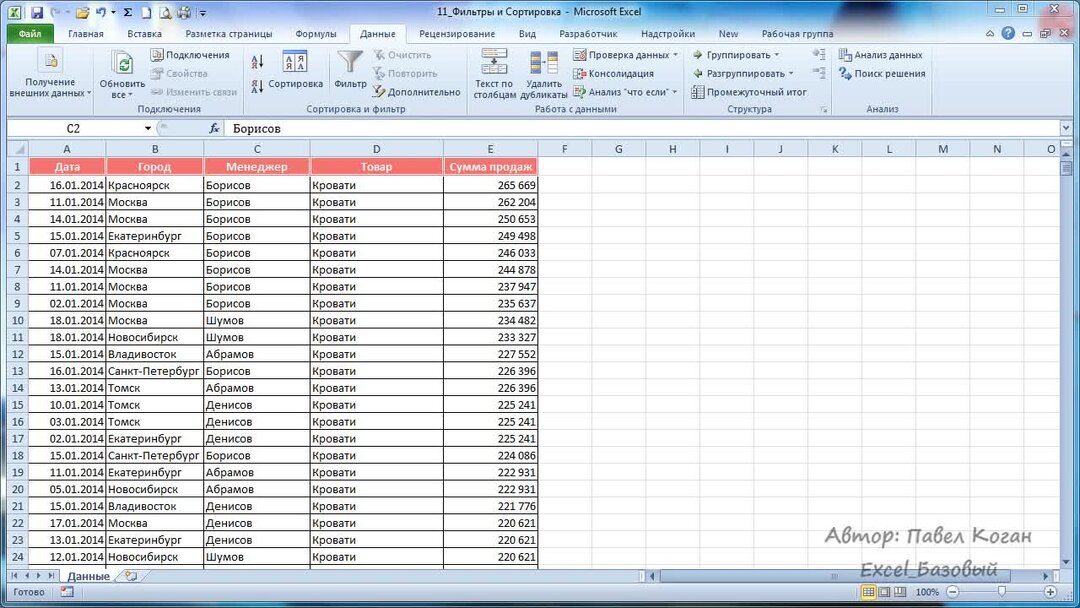Open Анализ данных
Screen dimensions: 1080x608
[881, 54]
